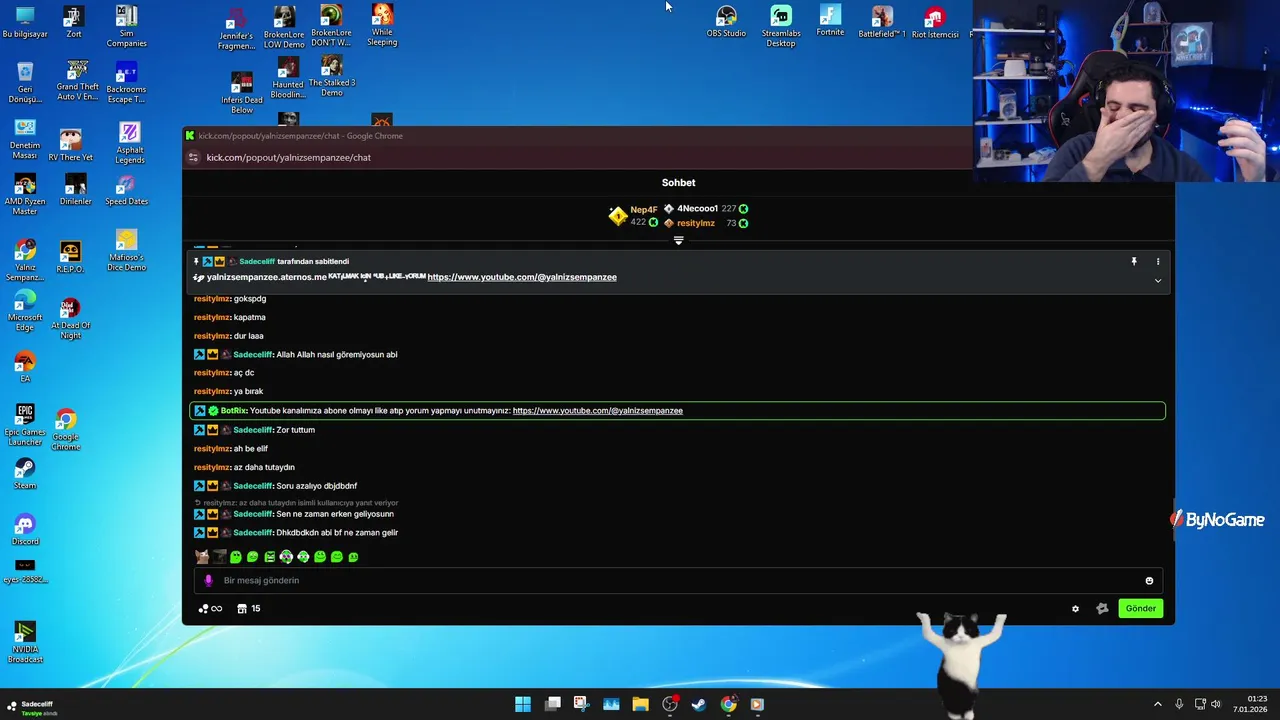Open chat settings gear icon
Image resolution: width=1280 pixels, height=720 pixels.
(1075, 609)
